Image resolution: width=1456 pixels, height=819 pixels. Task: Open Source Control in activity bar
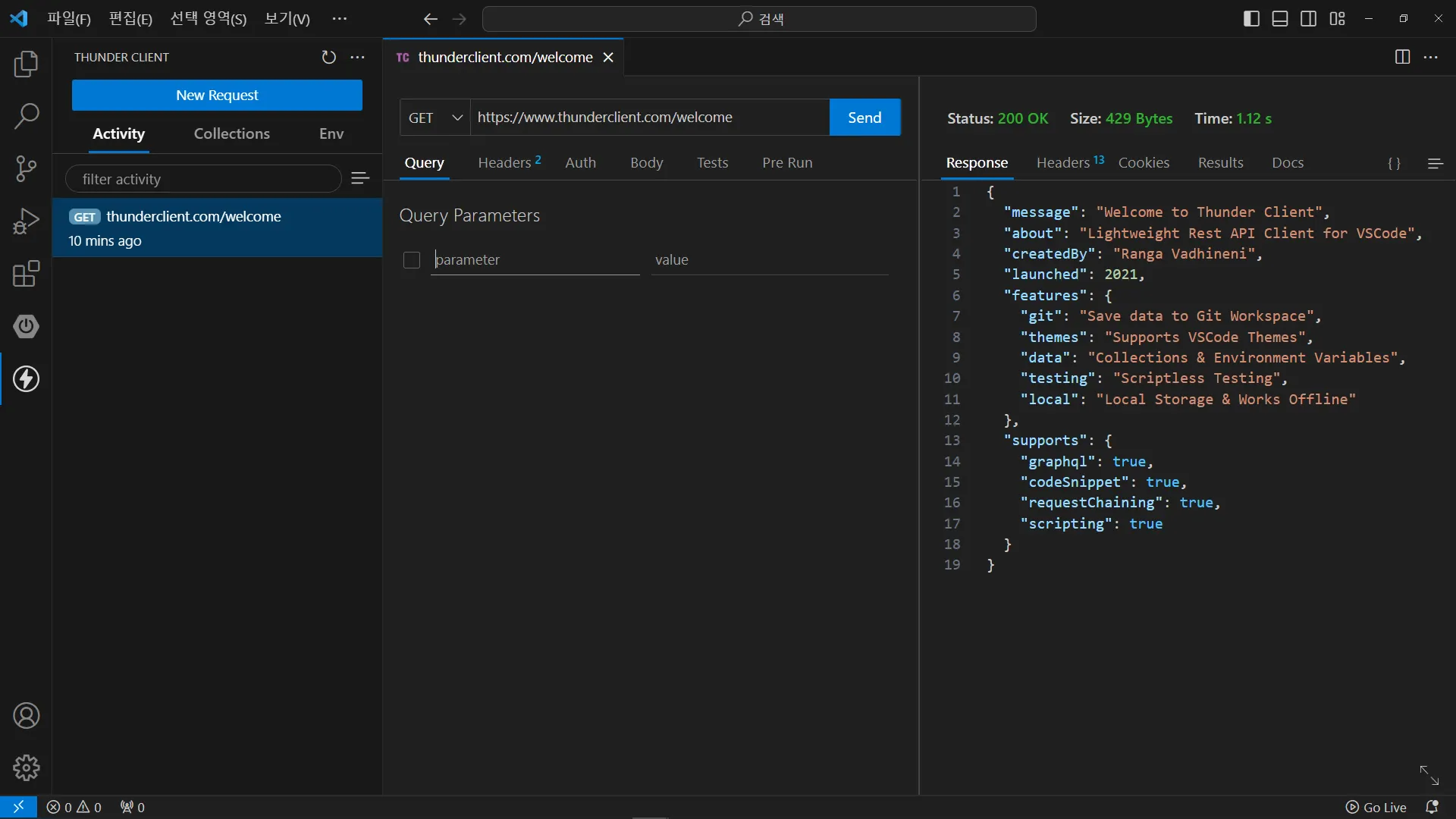27,168
